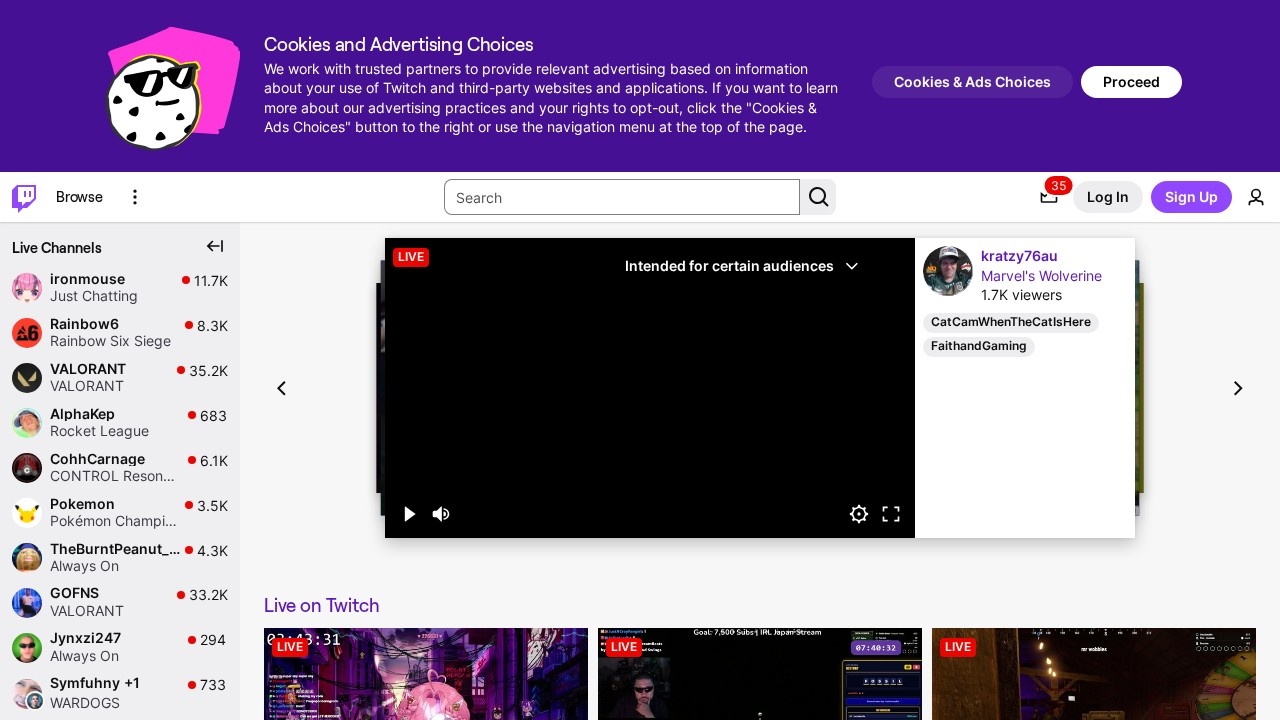
Task: Select FaithandGaming tag
Action: pyautogui.click(x=979, y=346)
